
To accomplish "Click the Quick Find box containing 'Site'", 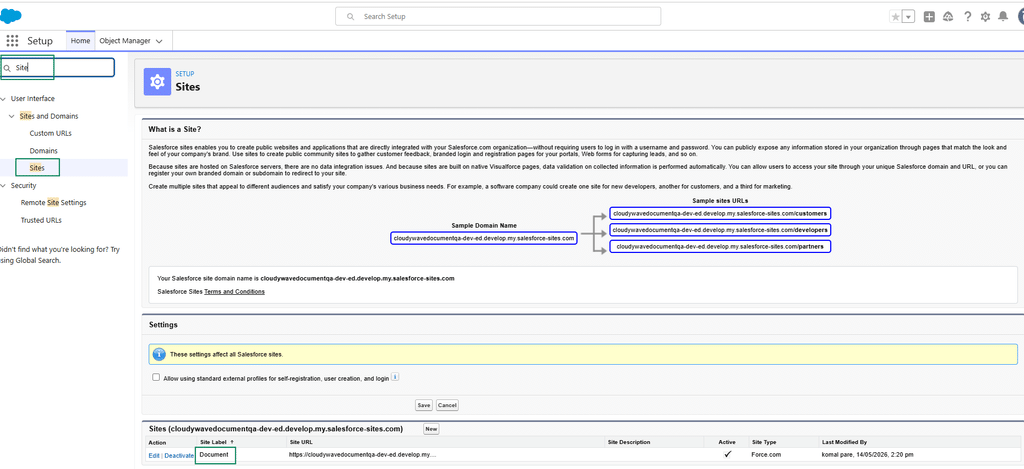I will pyautogui.click(x=58, y=67).
